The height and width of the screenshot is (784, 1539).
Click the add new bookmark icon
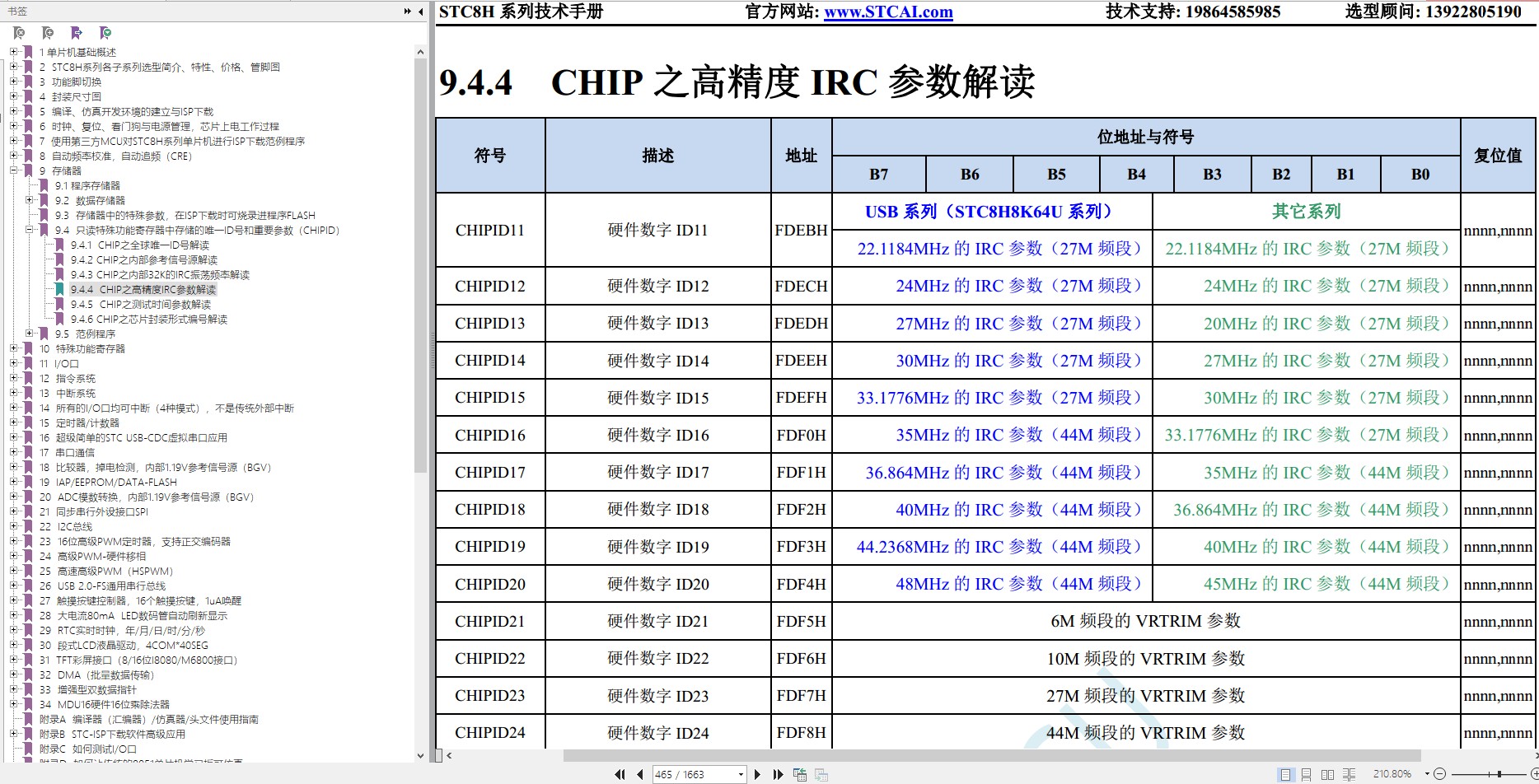point(48,33)
